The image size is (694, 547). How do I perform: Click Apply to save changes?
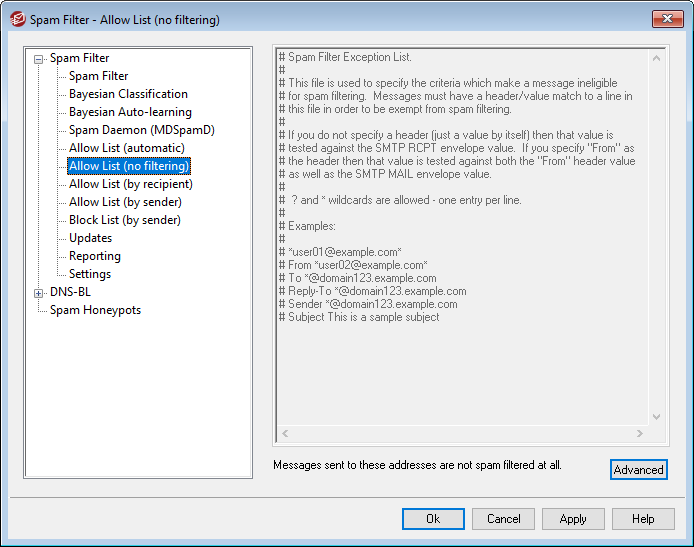click(573, 519)
